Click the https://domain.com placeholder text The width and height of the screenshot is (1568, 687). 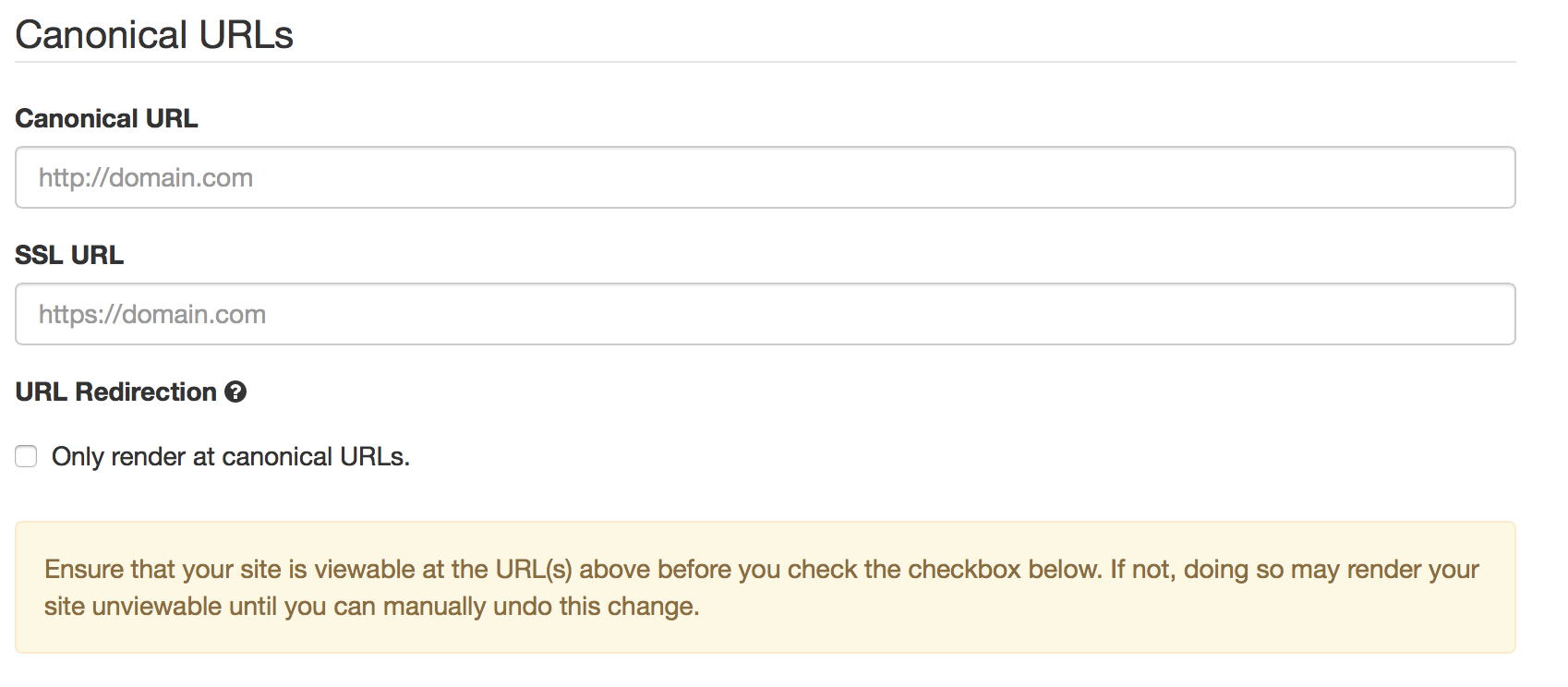click(152, 314)
